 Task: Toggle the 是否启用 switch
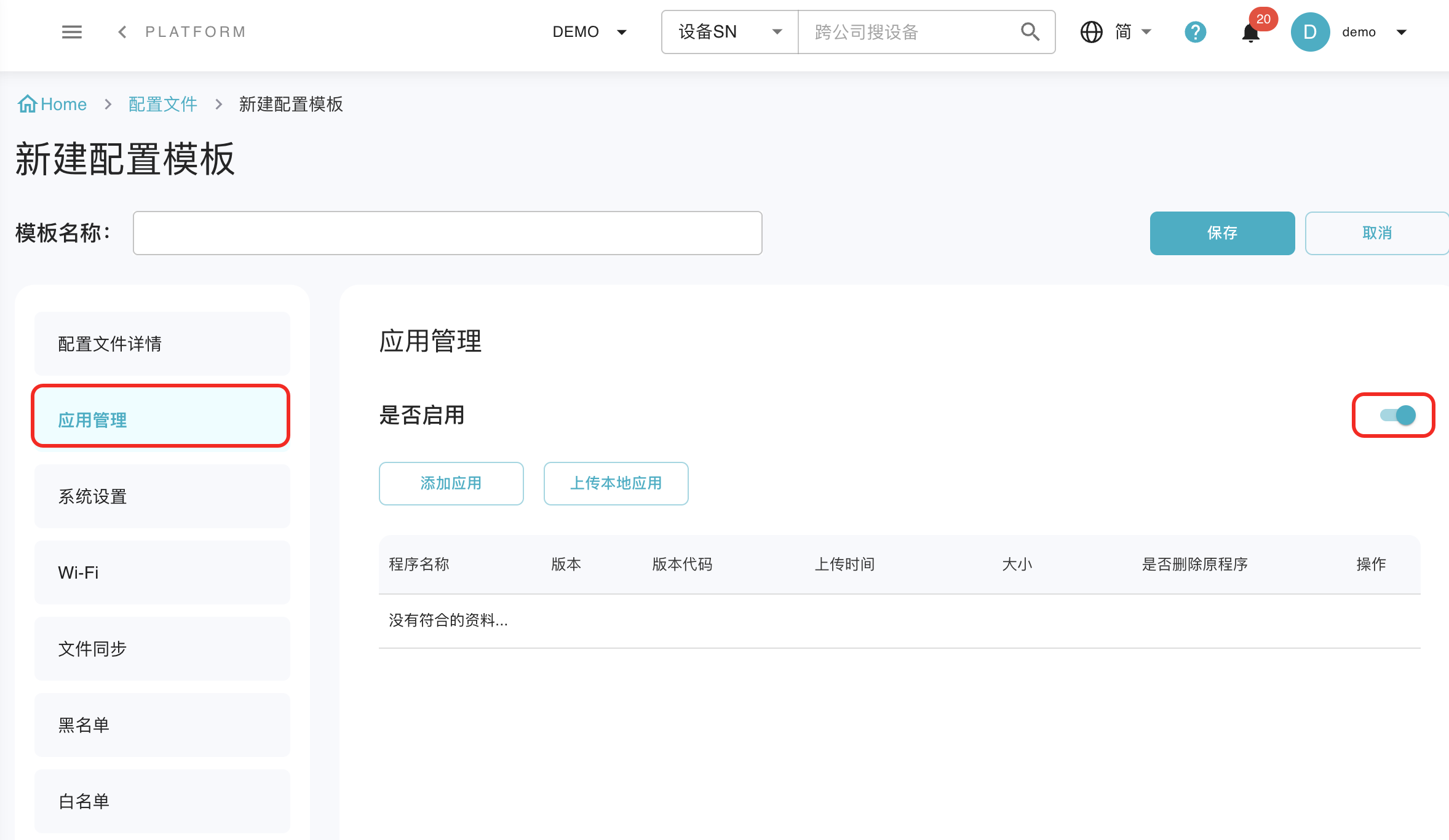(x=1397, y=416)
